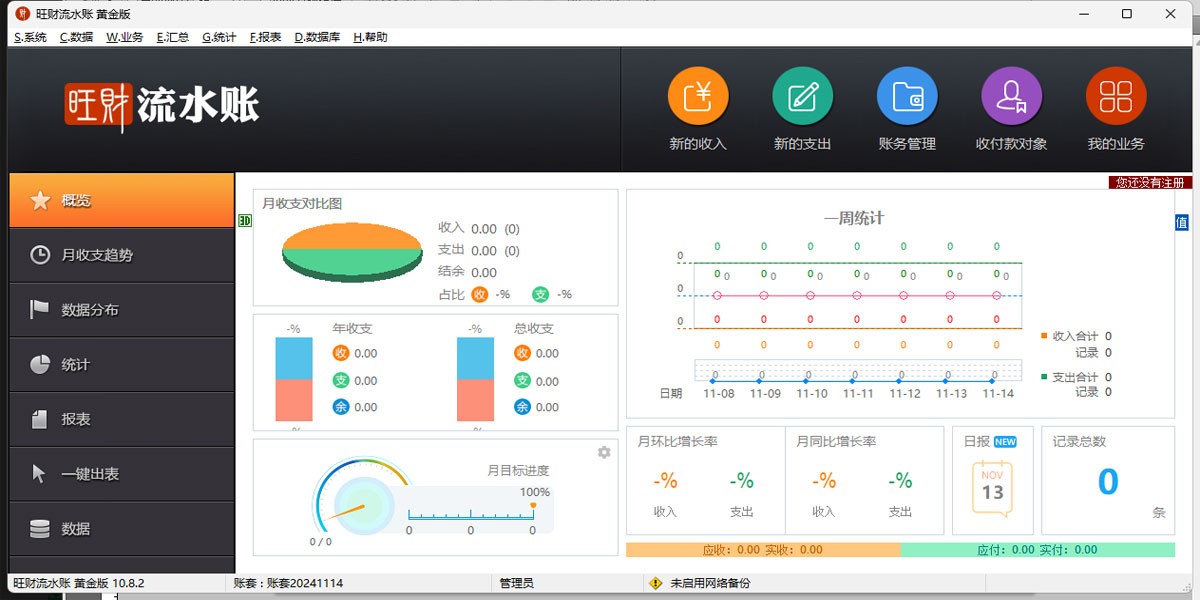This screenshot has height=600, width=1200.
Task: Click the 收入合计 legend entry
Action: (x=1076, y=337)
